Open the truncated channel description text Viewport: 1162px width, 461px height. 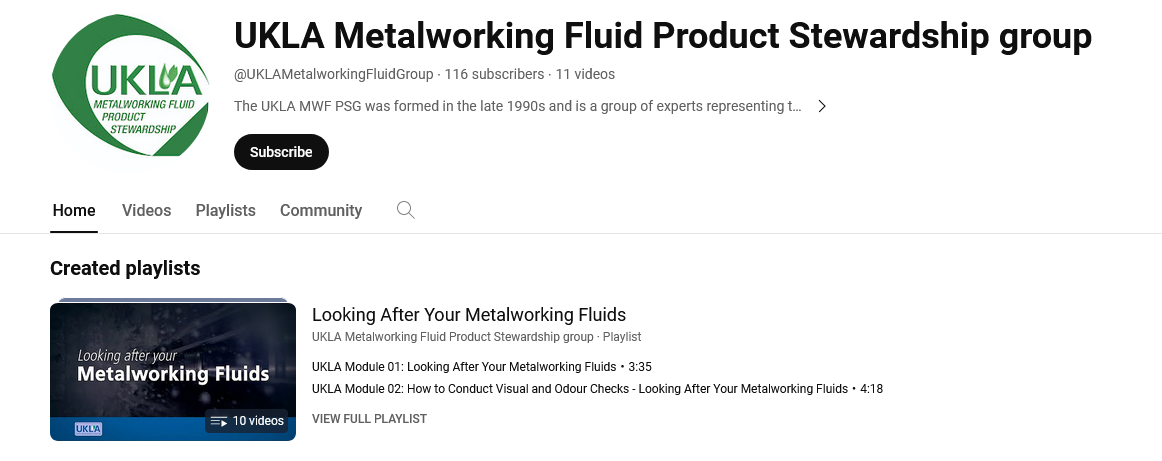pyautogui.click(x=517, y=106)
